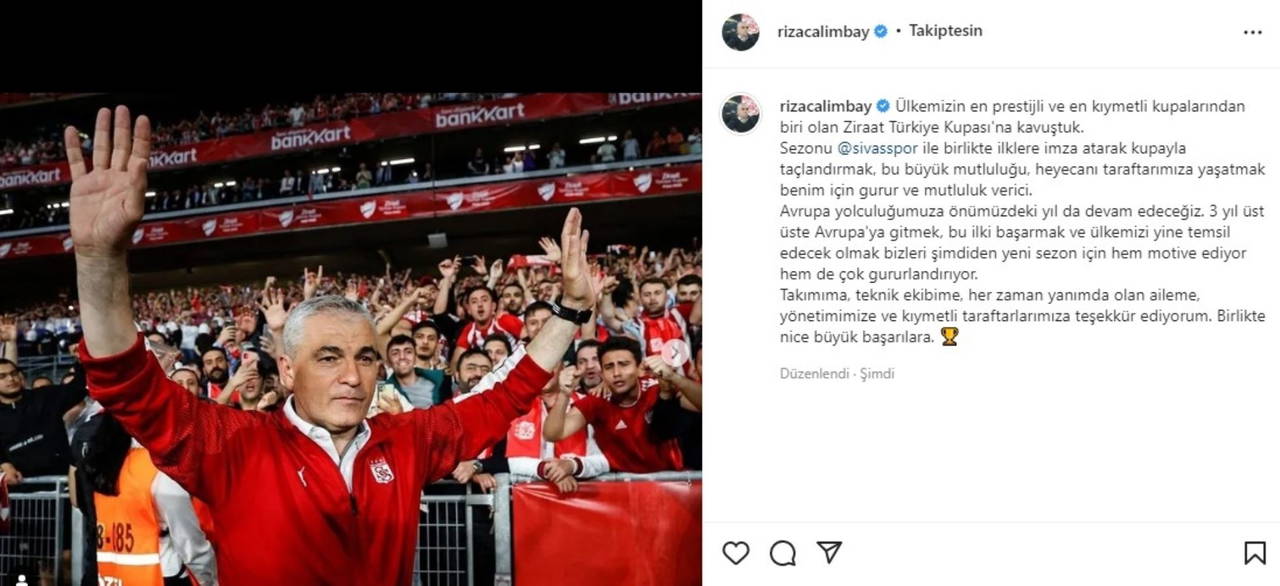Open the profile avatar in the post header
The width and height of the screenshot is (1280, 586).
click(x=741, y=32)
